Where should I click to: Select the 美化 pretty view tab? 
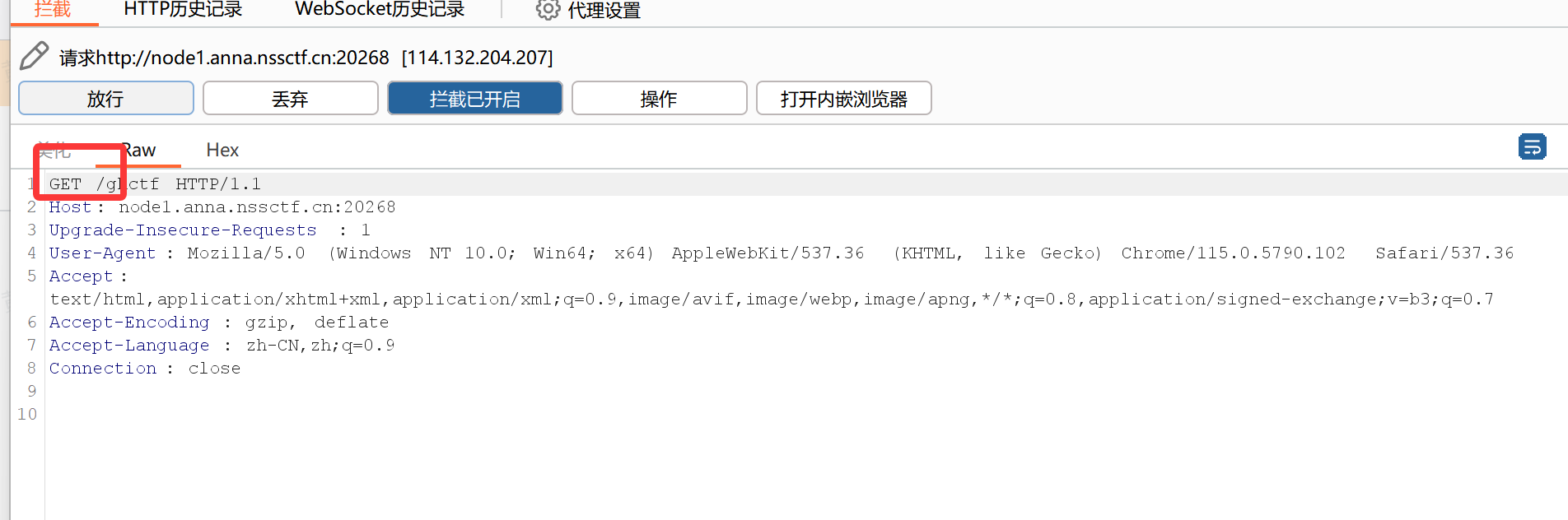tap(54, 150)
